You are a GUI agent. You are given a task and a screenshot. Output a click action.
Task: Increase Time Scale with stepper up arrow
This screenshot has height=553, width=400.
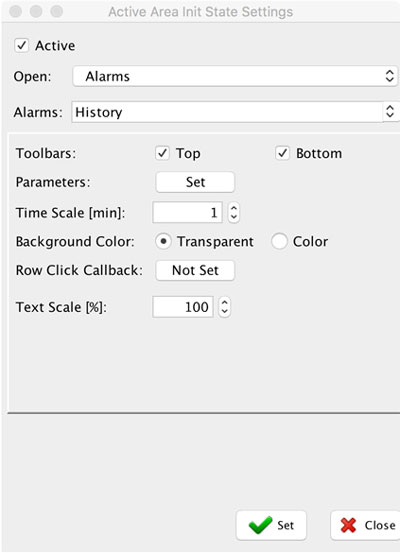click(x=234, y=208)
